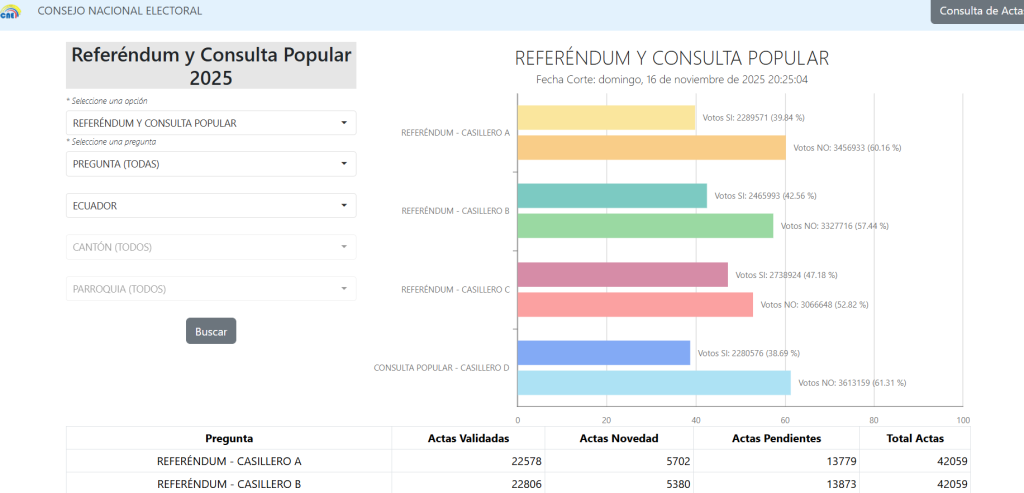The height and width of the screenshot is (493, 1024).
Task: Open the Referéndum y Consulta Popular dropdown
Action: click(x=211, y=123)
